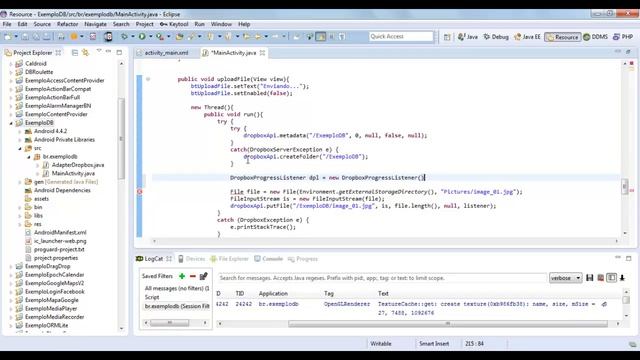Click the Open Perspective icon
Screen dimensions: 640x360
click(x=447, y=37)
